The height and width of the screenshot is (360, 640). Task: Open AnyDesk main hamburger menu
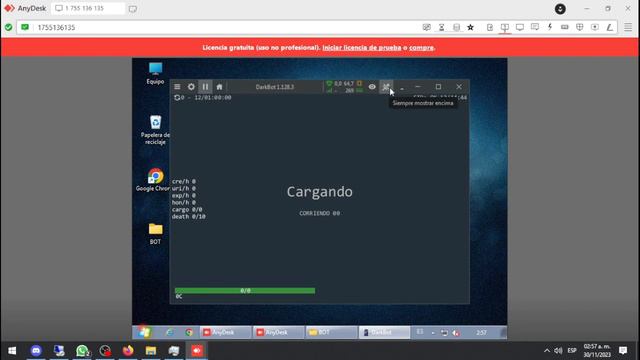point(628,27)
